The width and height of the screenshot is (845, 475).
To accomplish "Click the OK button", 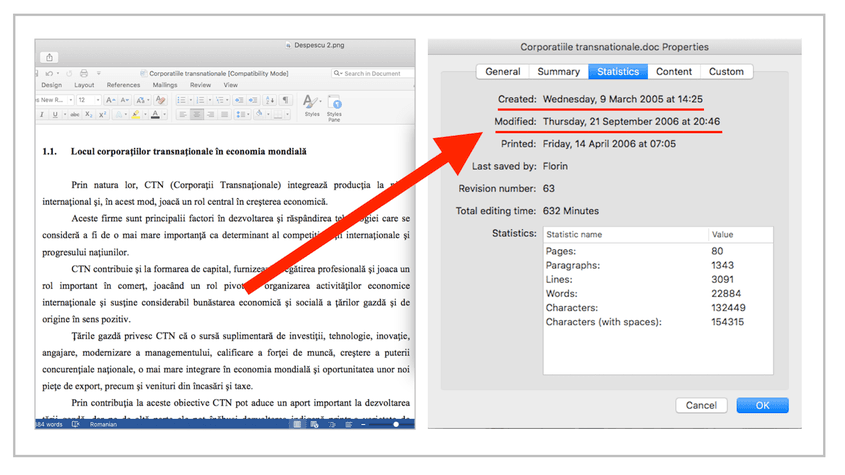I will (762, 405).
